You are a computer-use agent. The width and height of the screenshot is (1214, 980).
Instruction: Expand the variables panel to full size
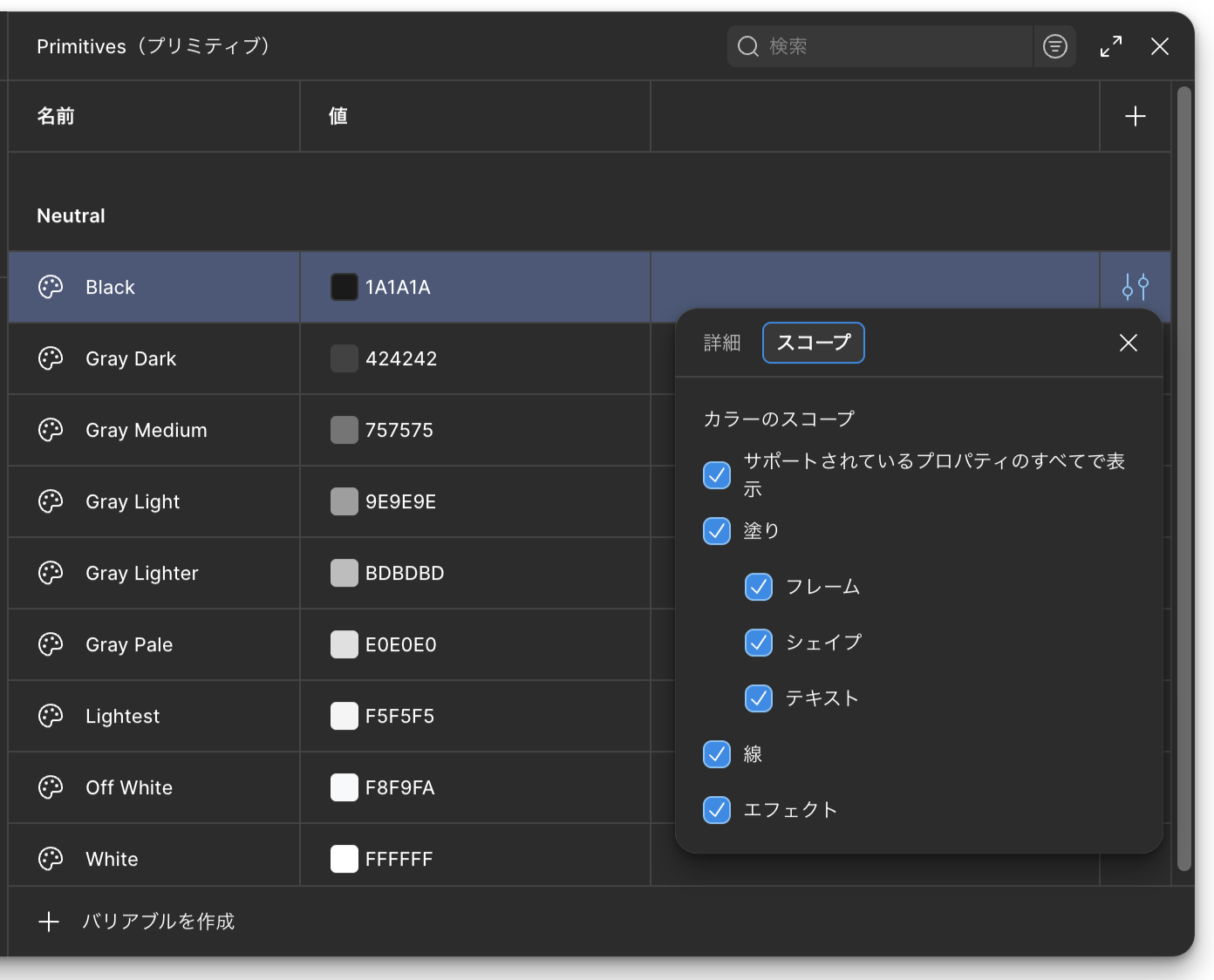[1111, 46]
